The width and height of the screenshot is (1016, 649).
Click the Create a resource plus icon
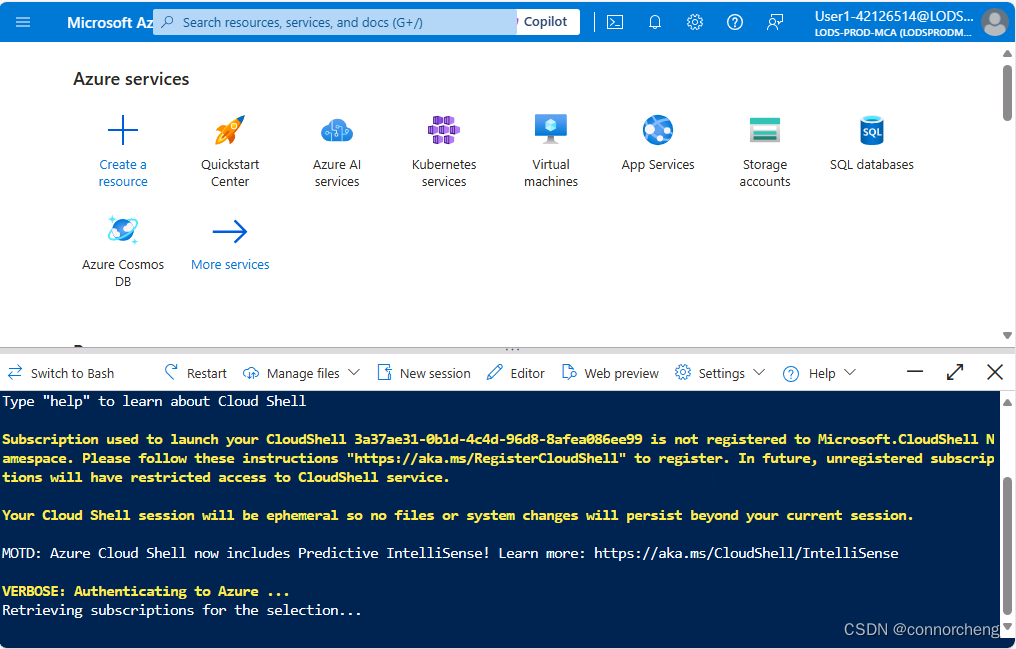(122, 130)
